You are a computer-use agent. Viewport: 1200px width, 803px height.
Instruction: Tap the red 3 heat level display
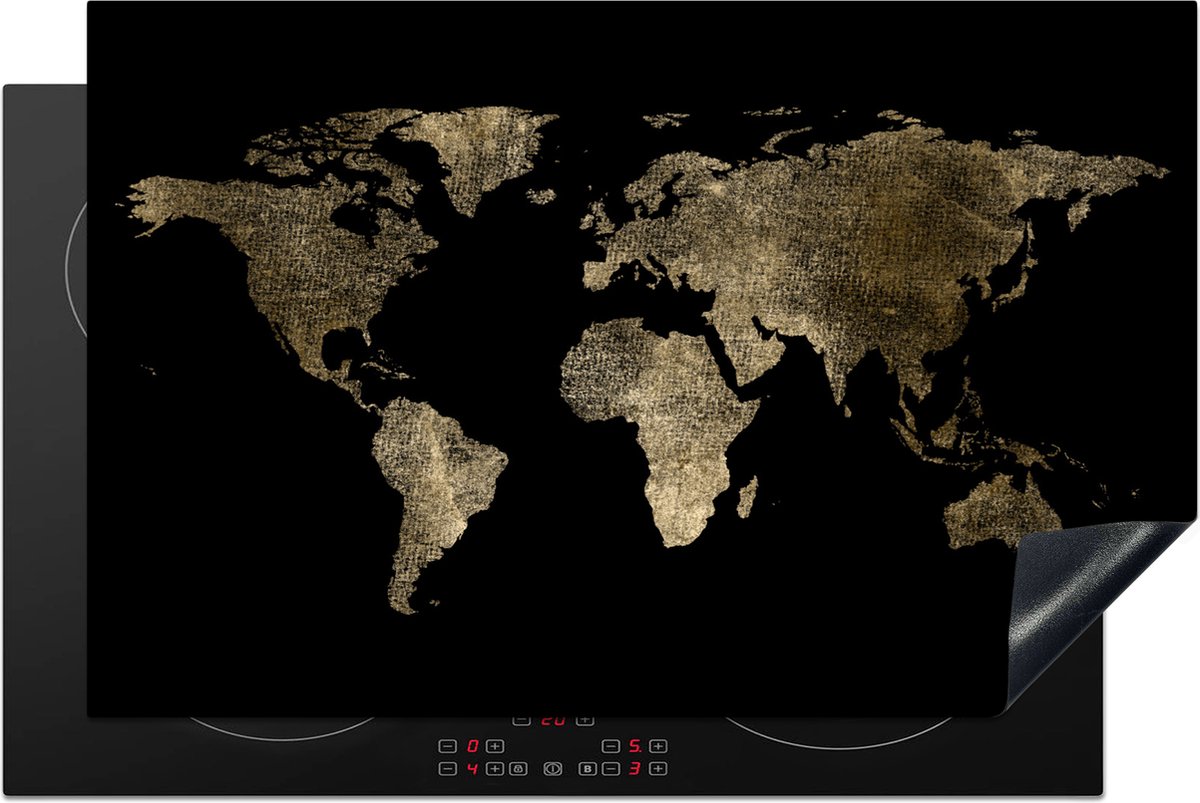click(x=635, y=769)
